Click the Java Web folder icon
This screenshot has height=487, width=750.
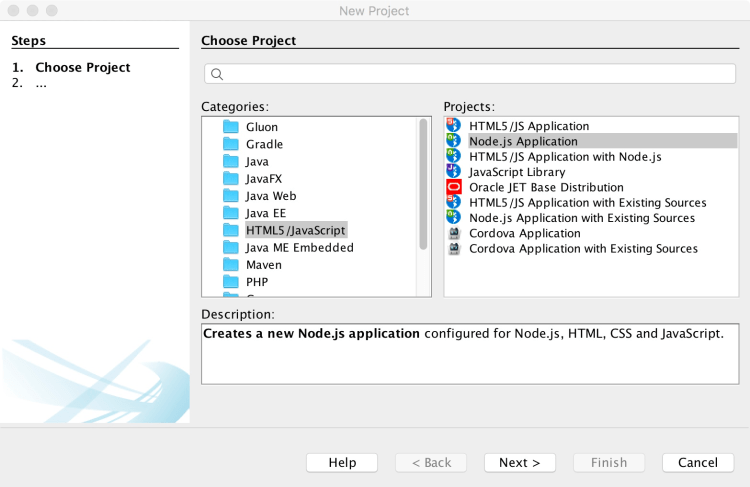(x=231, y=196)
